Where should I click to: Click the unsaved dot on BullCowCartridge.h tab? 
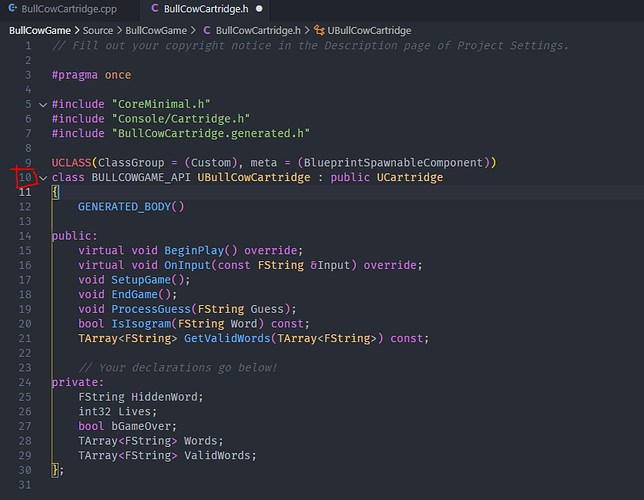(259, 9)
